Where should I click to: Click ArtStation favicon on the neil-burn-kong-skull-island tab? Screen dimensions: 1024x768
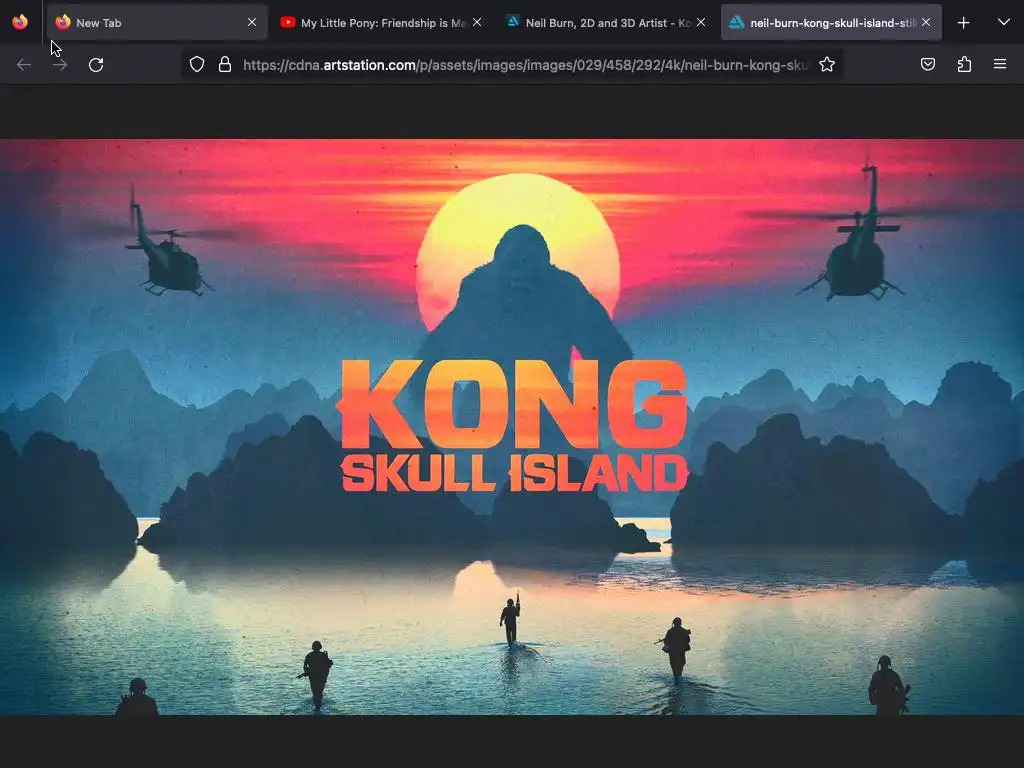737,22
